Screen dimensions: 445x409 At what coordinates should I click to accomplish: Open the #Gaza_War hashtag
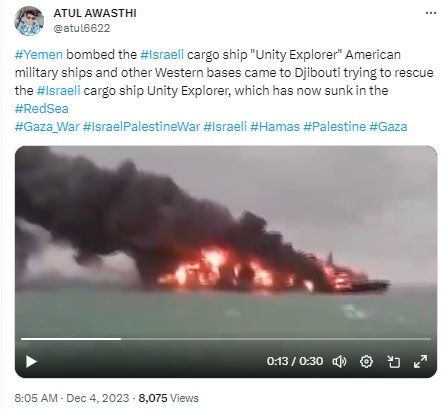[47, 127]
